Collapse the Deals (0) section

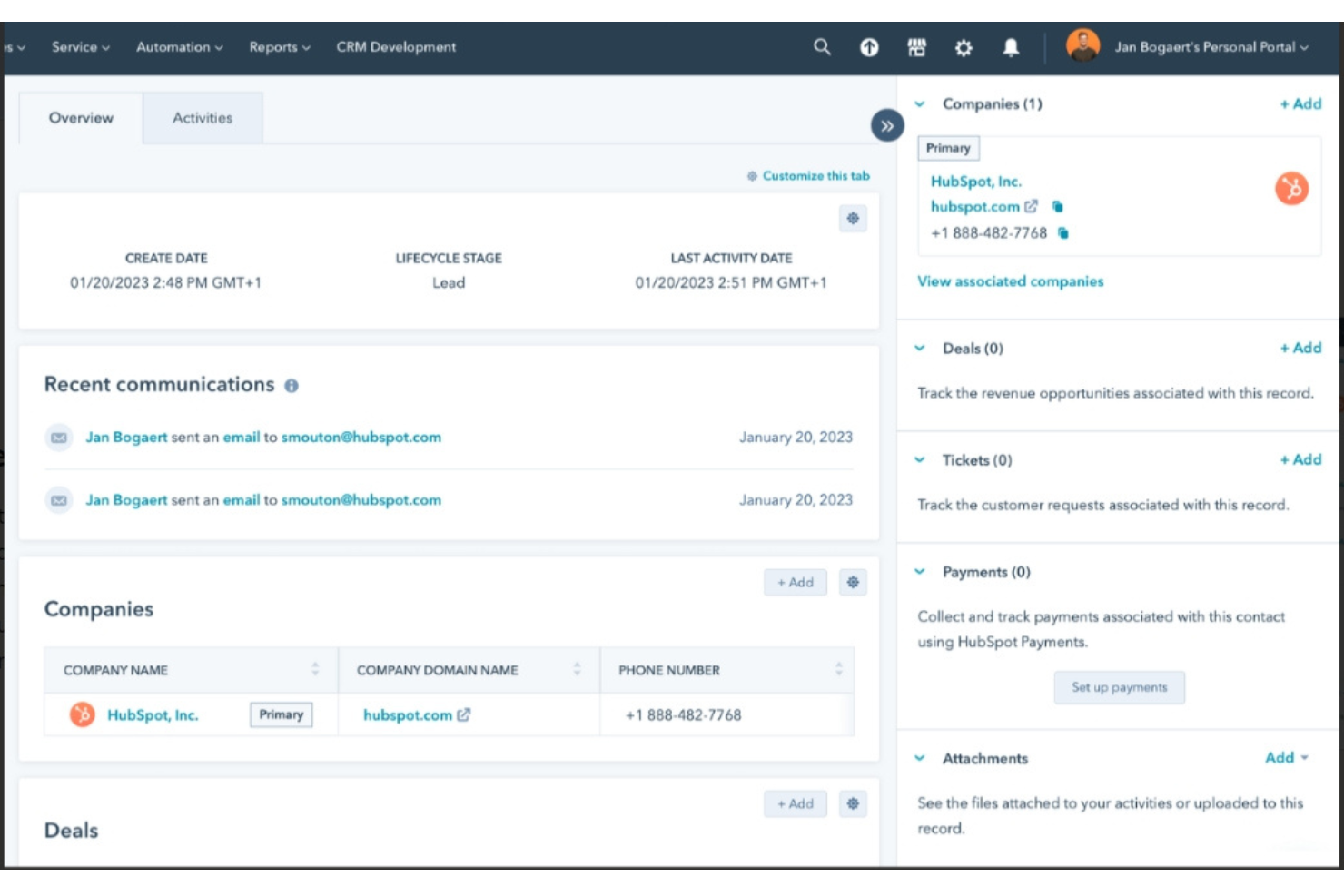click(921, 348)
